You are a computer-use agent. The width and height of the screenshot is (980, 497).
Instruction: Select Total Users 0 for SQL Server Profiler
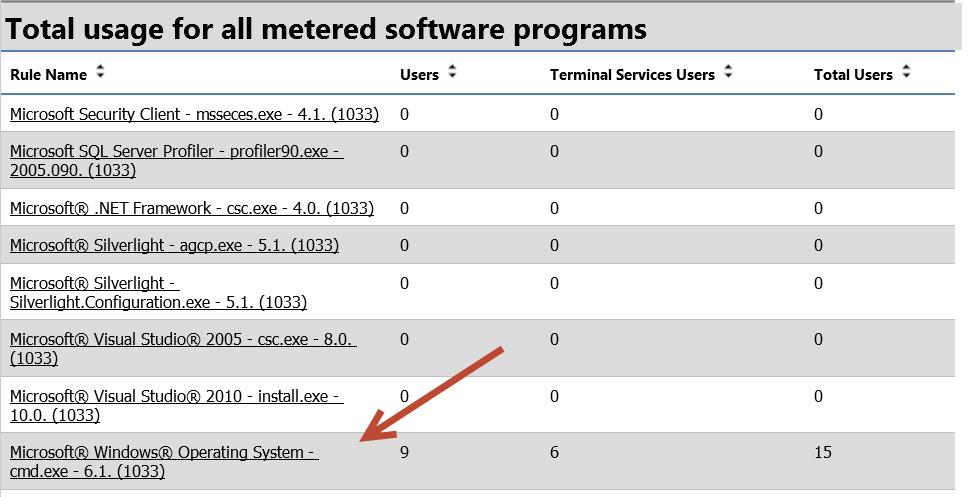click(819, 151)
